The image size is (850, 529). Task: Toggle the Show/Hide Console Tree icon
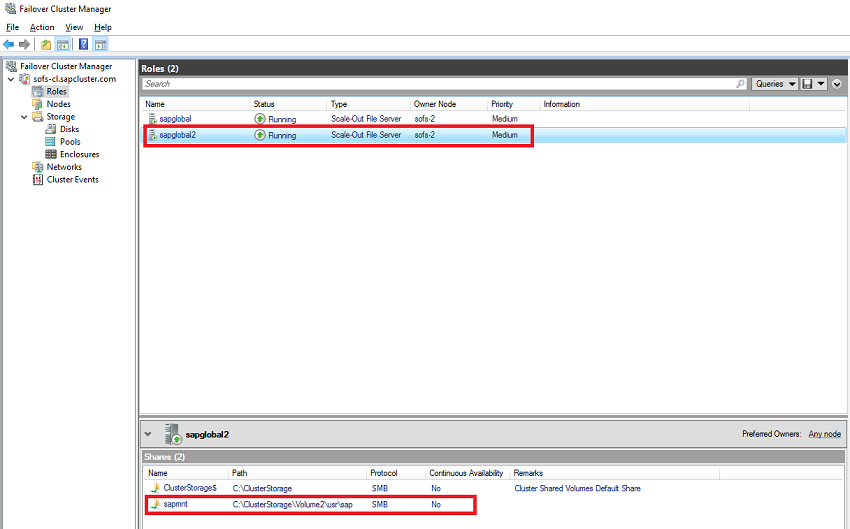(x=63, y=44)
